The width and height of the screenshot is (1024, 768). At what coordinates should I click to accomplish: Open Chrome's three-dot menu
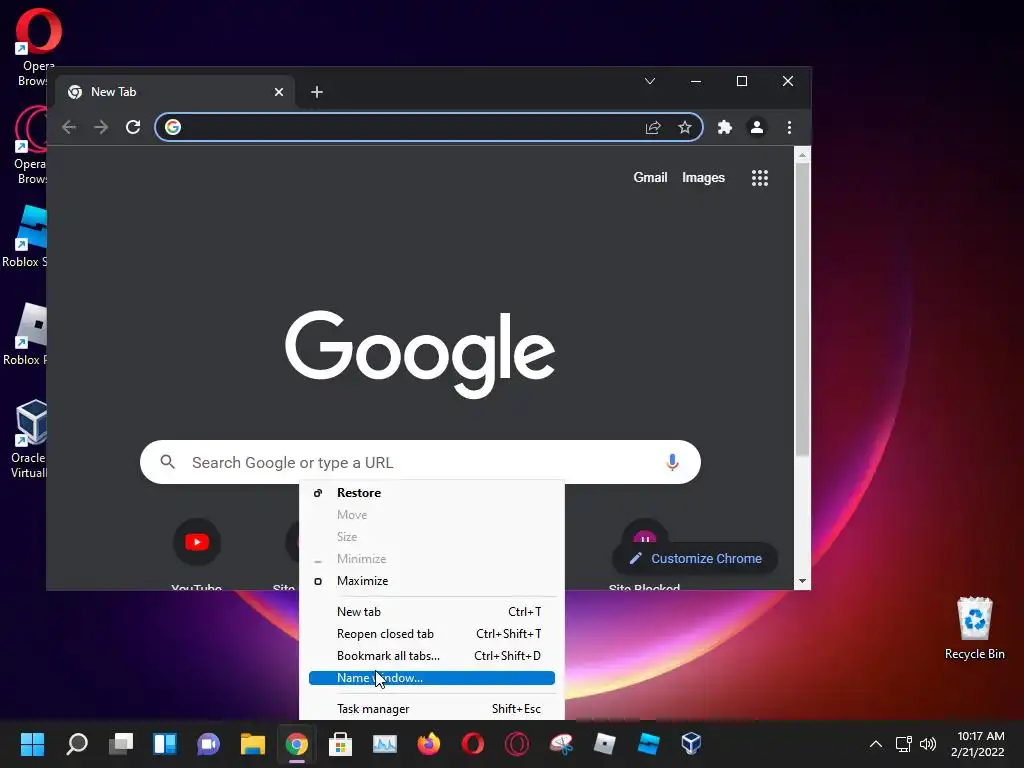coord(790,127)
